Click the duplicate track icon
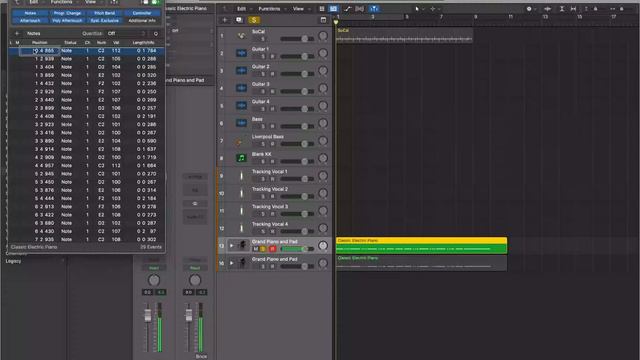The height and width of the screenshot is (360, 640). click(x=239, y=20)
